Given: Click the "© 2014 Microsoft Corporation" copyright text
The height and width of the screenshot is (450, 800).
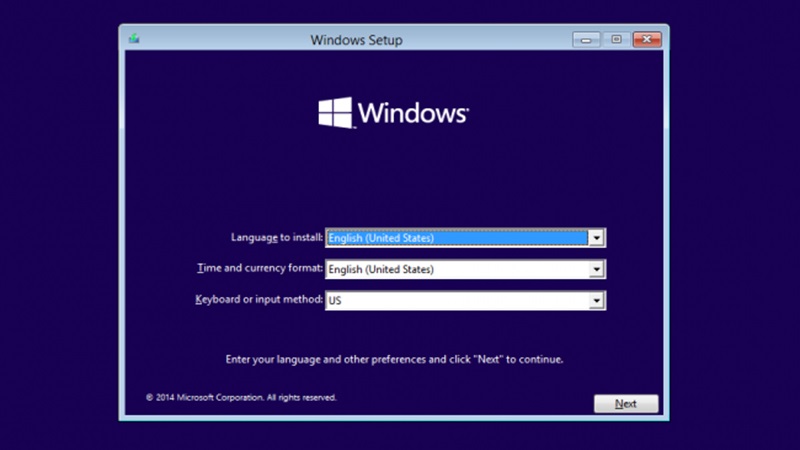Looking at the screenshot, I should 241,397.
